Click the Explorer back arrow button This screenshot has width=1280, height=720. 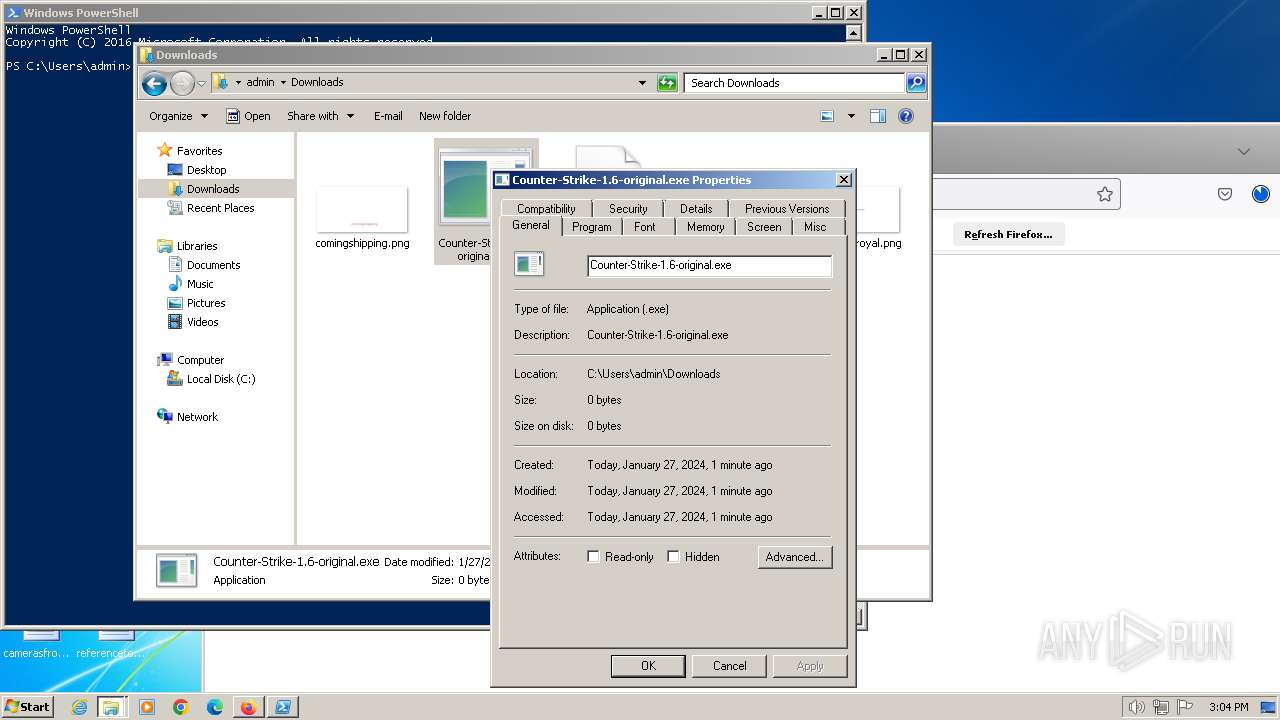point(154,83)
